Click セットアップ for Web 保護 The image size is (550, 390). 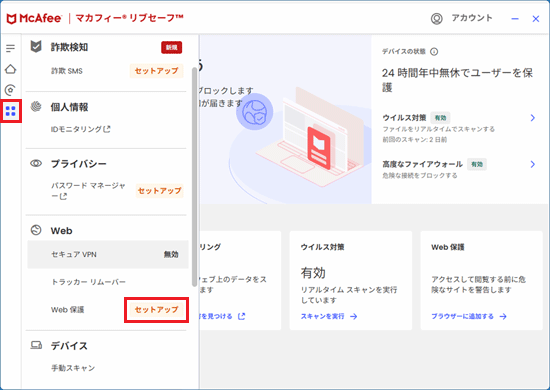tap(156, 310)
